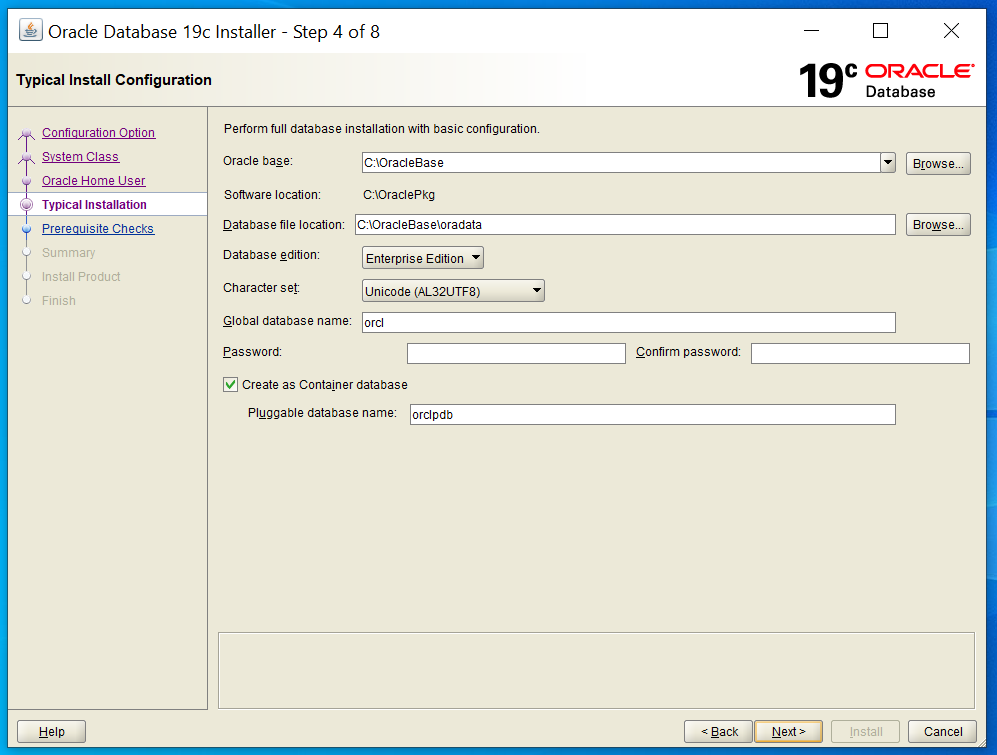
Task: Click the Java coffee cup icon in title bar
Action: point(30,30)
